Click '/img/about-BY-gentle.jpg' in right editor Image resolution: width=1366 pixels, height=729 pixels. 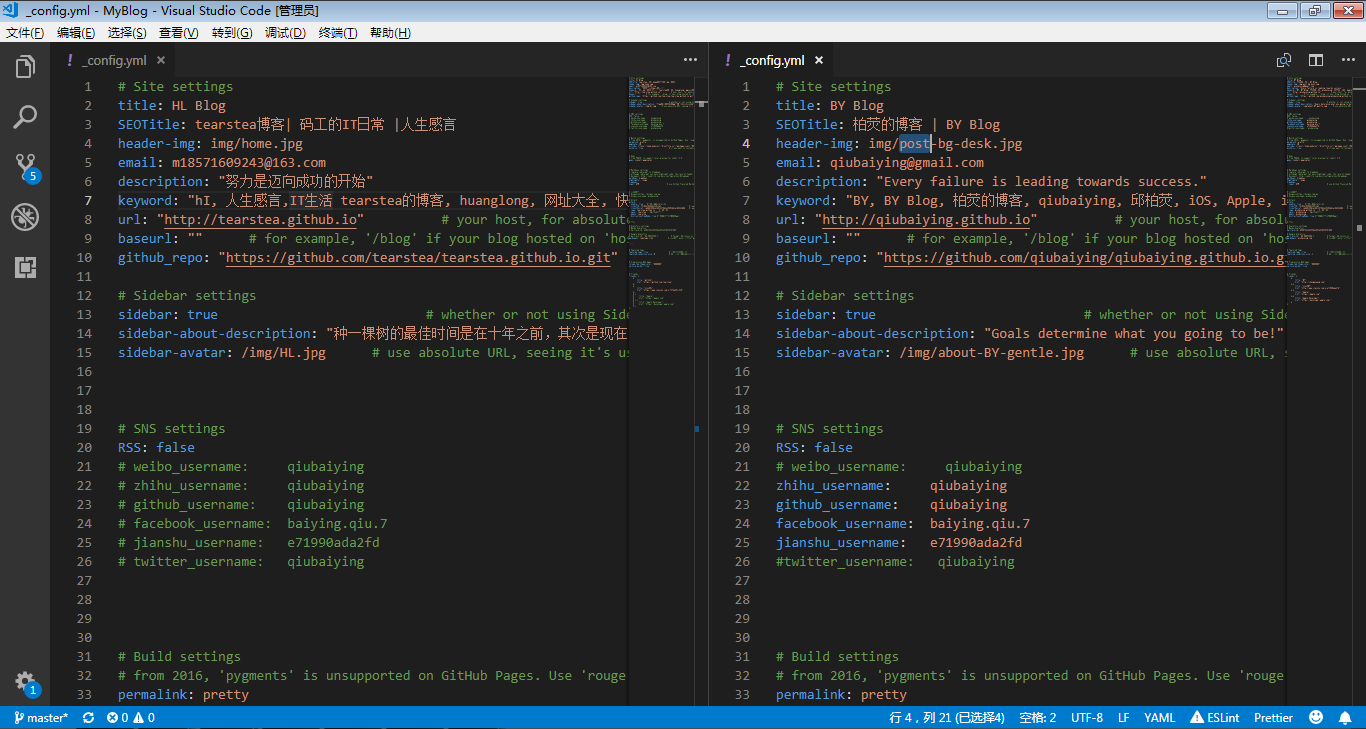coord(992,353)
